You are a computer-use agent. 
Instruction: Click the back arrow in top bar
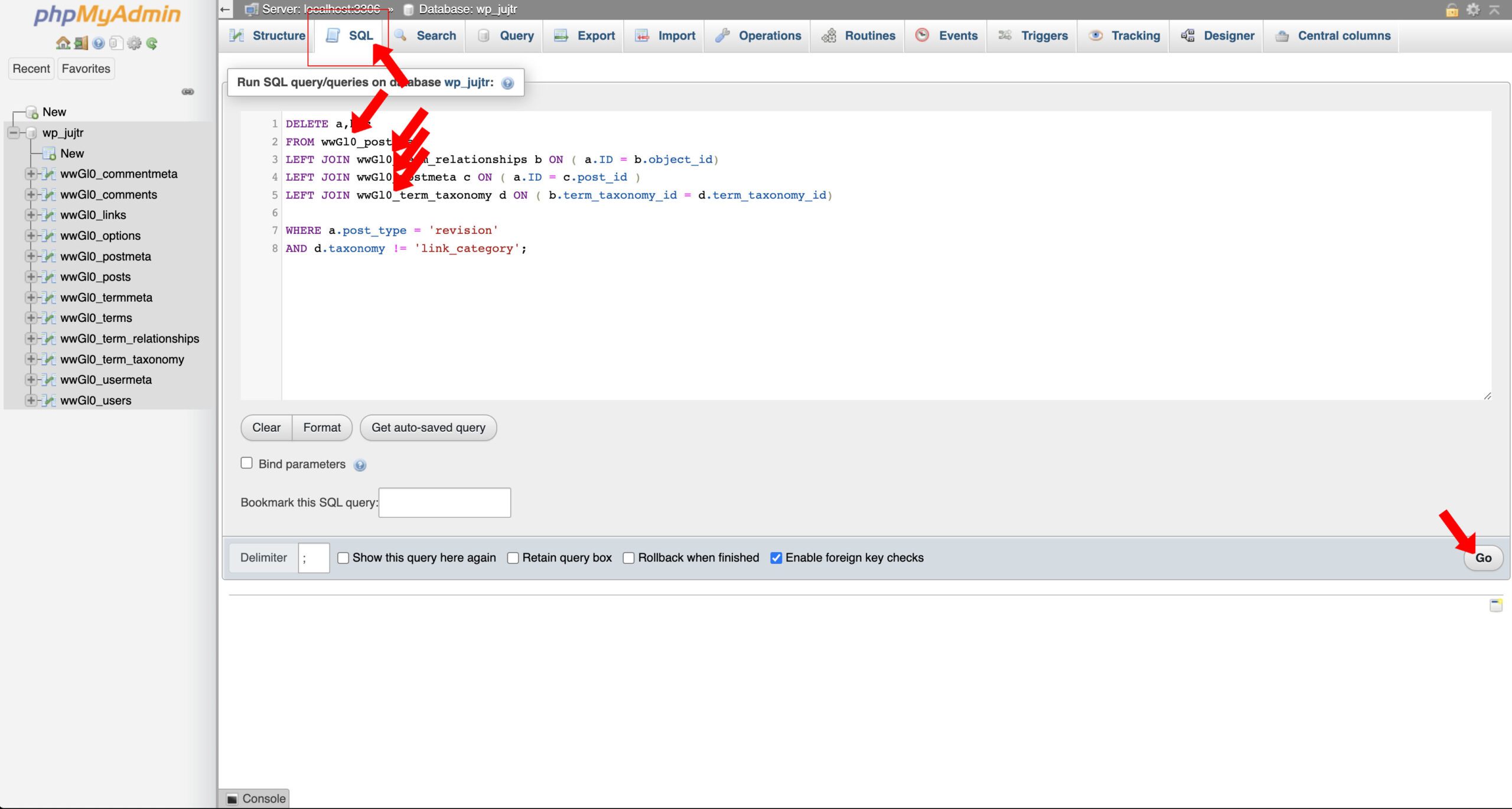[x=225, y=9]
